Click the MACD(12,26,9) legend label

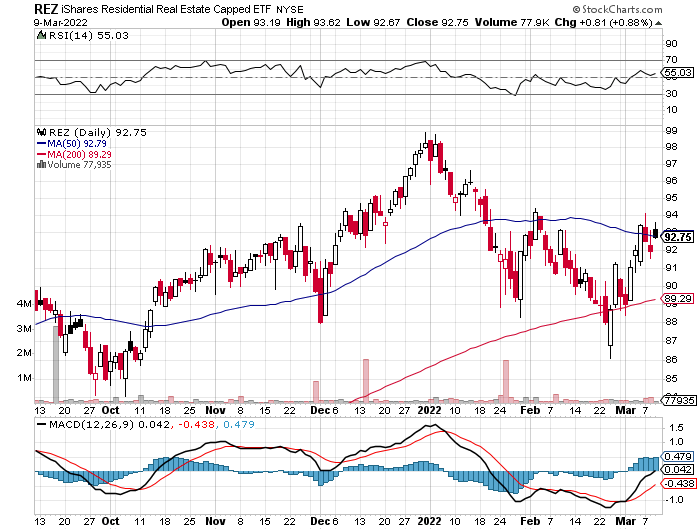click(x=92, y=424)
